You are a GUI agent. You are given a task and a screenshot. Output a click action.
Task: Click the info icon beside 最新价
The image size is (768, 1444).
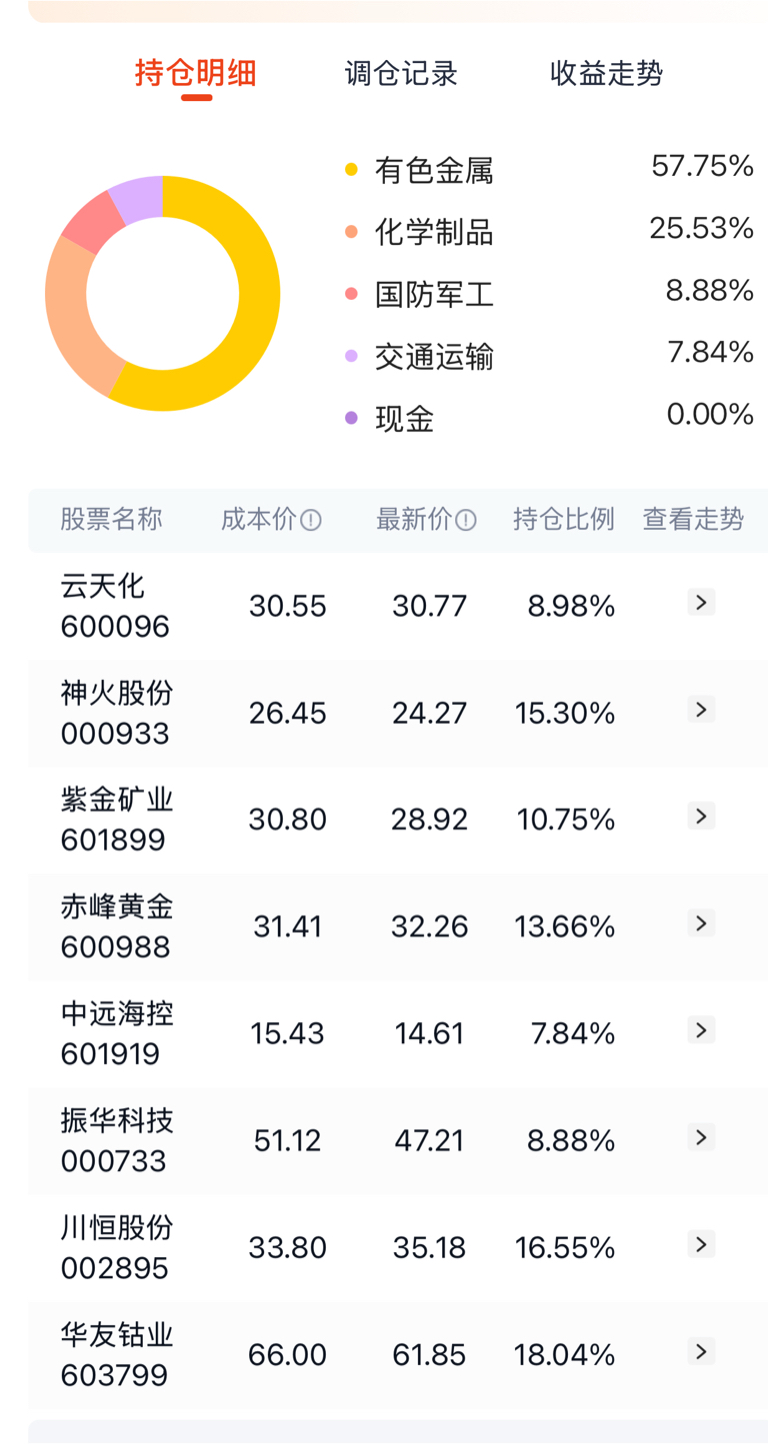pos(466,520)
